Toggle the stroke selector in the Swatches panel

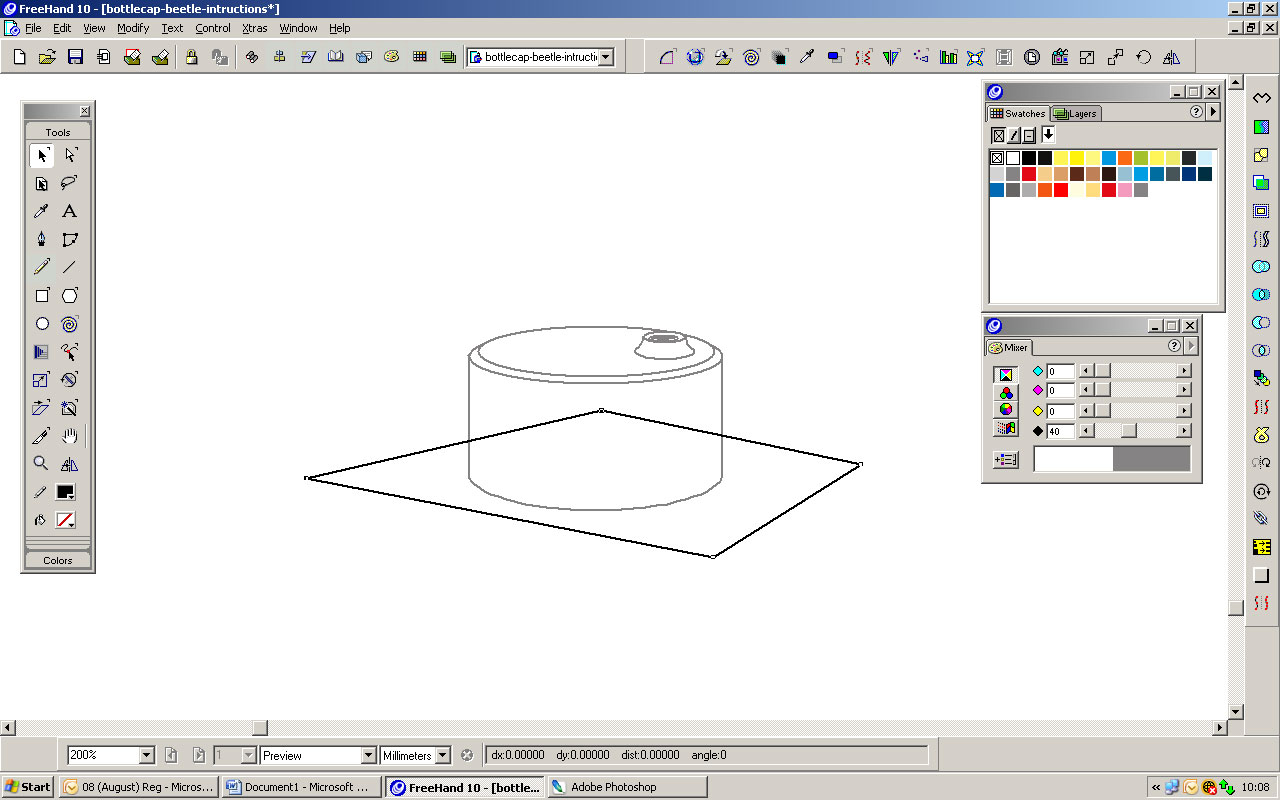(x=1013, y=135)
